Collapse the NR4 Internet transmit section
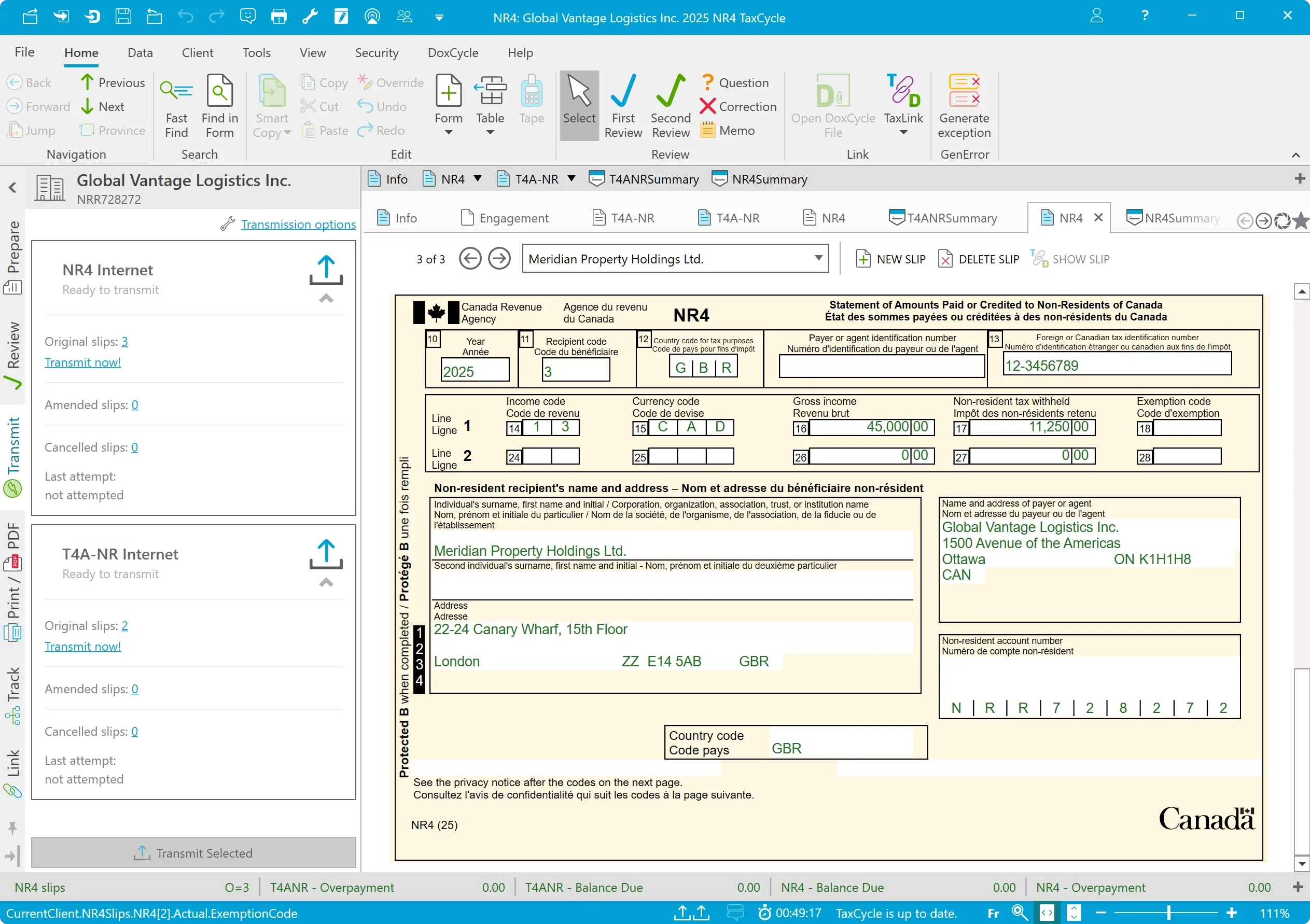 [326, 298]
